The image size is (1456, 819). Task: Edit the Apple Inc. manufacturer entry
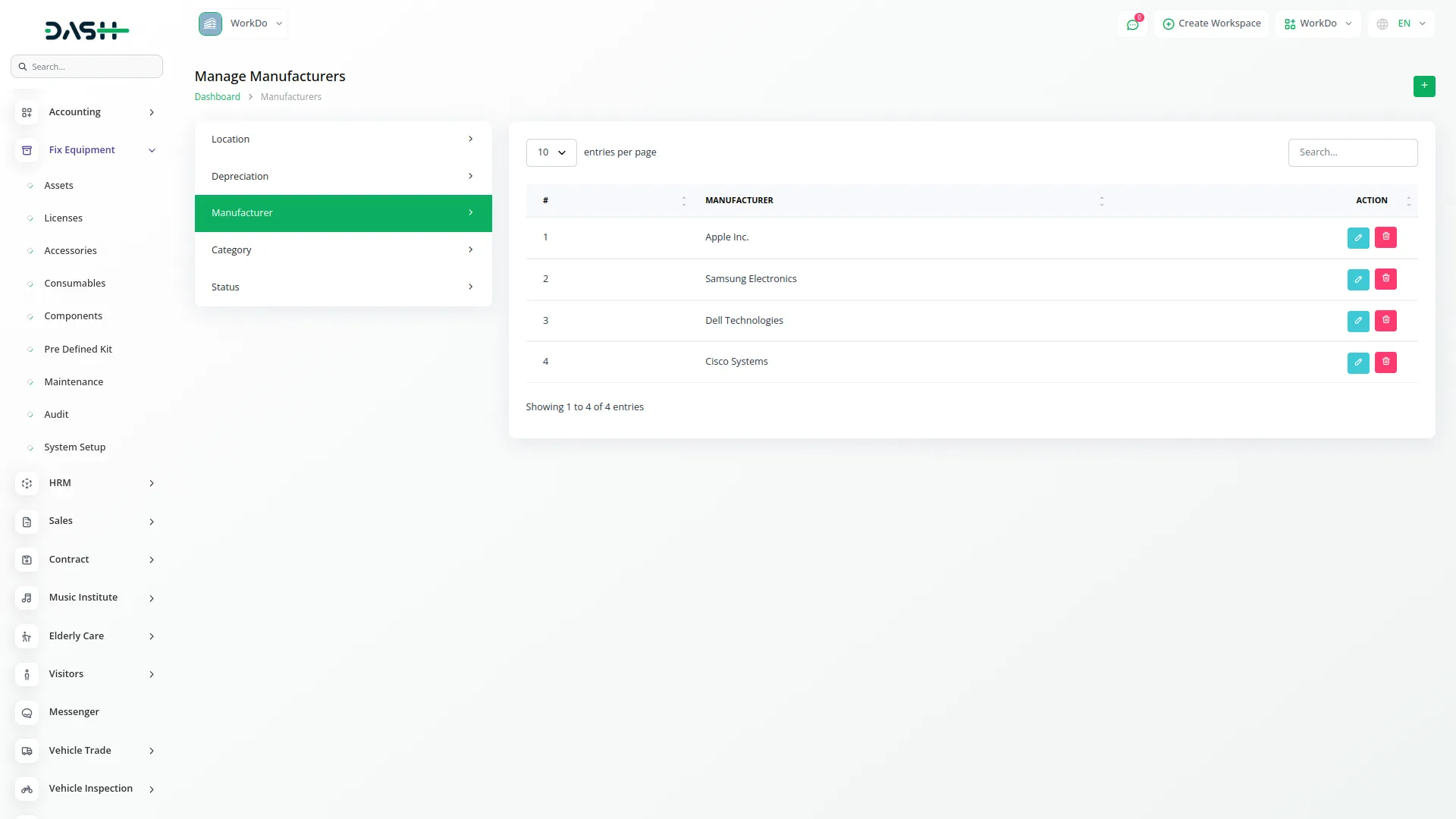[1357, 237]
